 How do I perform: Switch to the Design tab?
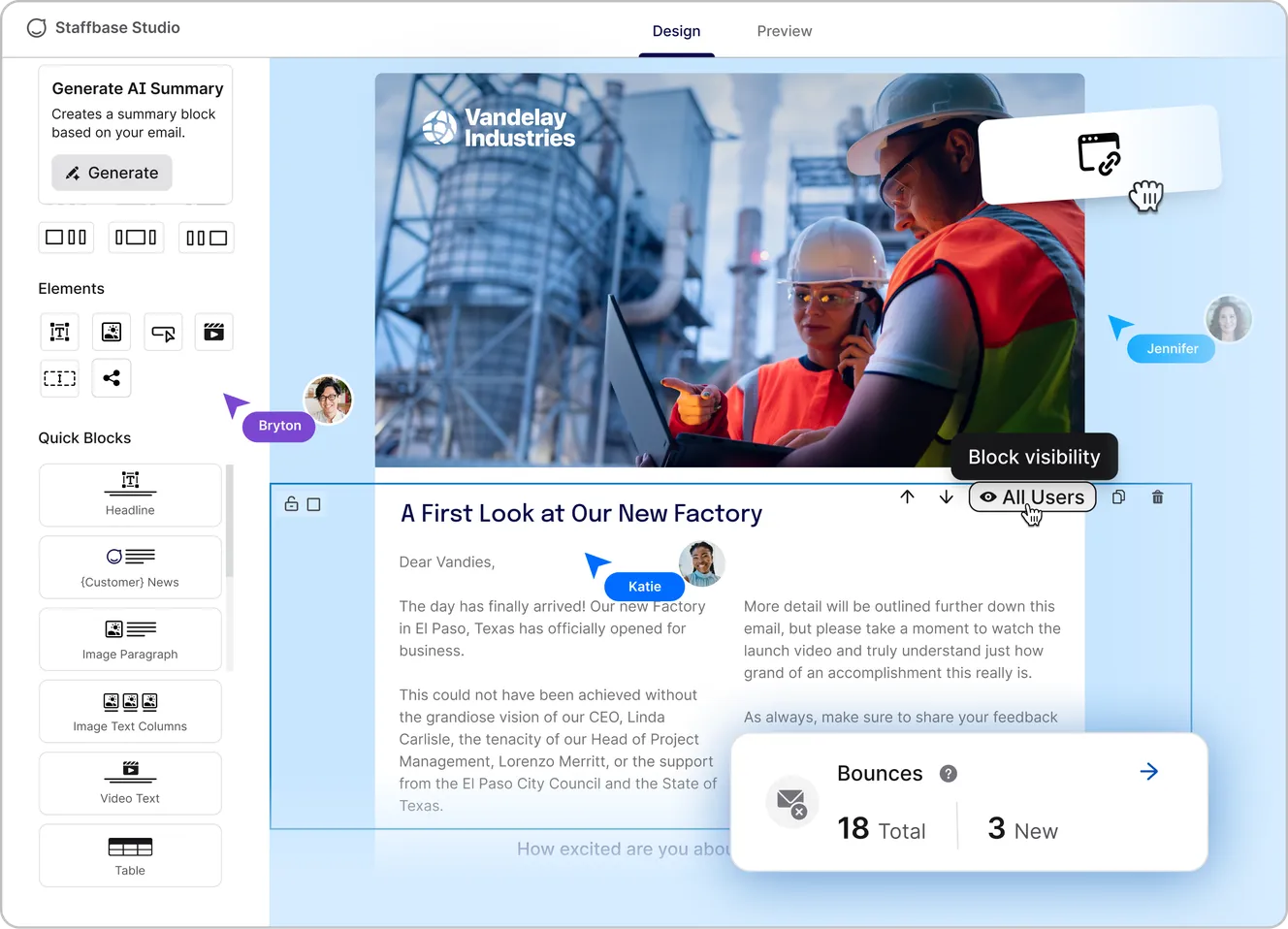point(676,31)
